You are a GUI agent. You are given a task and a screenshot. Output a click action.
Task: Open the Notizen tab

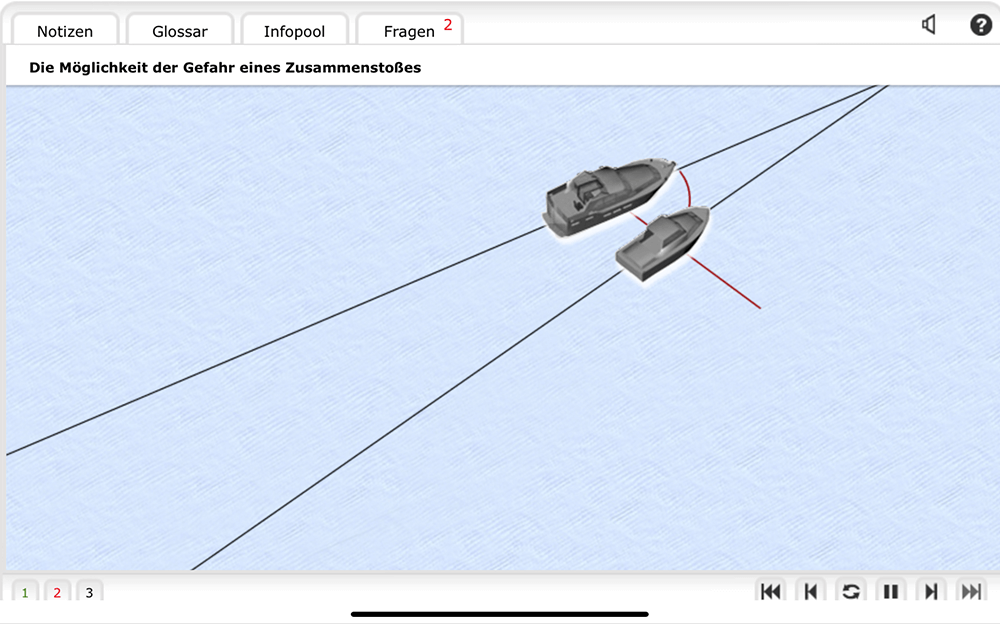point(65,31)
